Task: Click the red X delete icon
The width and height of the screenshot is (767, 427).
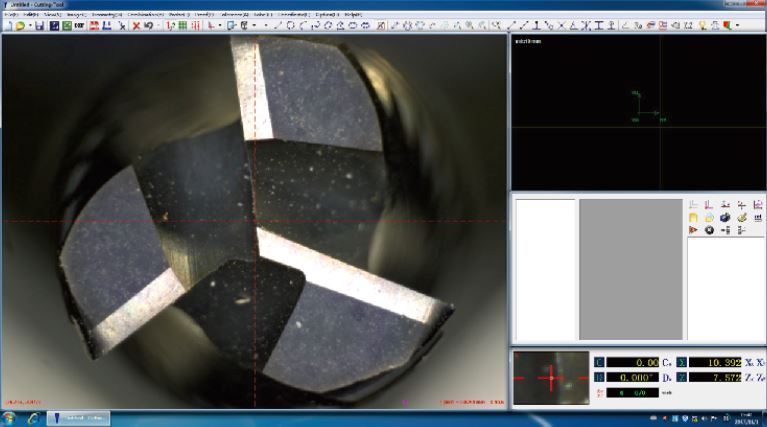Action: pyautogui.click(x=136, y=26)
